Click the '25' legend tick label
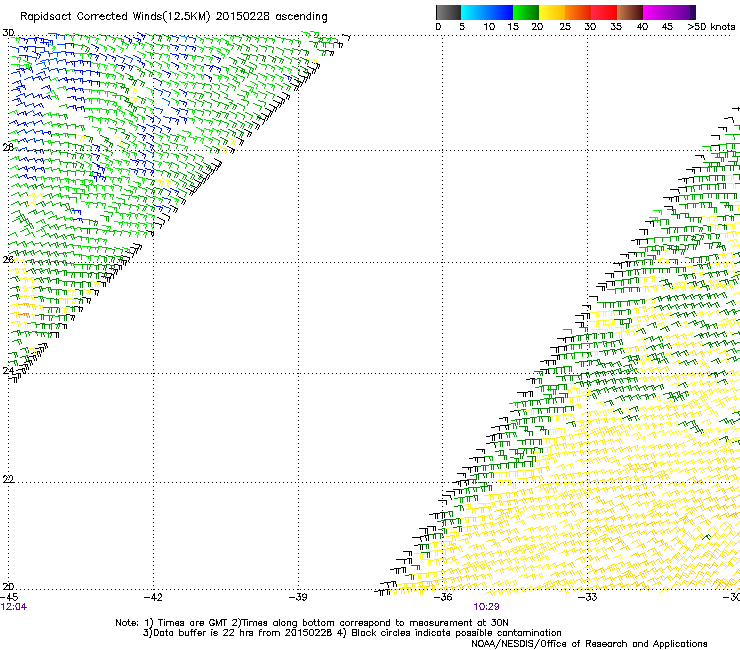Viewport: 740px width, 650px height. (x=565, y=27)
